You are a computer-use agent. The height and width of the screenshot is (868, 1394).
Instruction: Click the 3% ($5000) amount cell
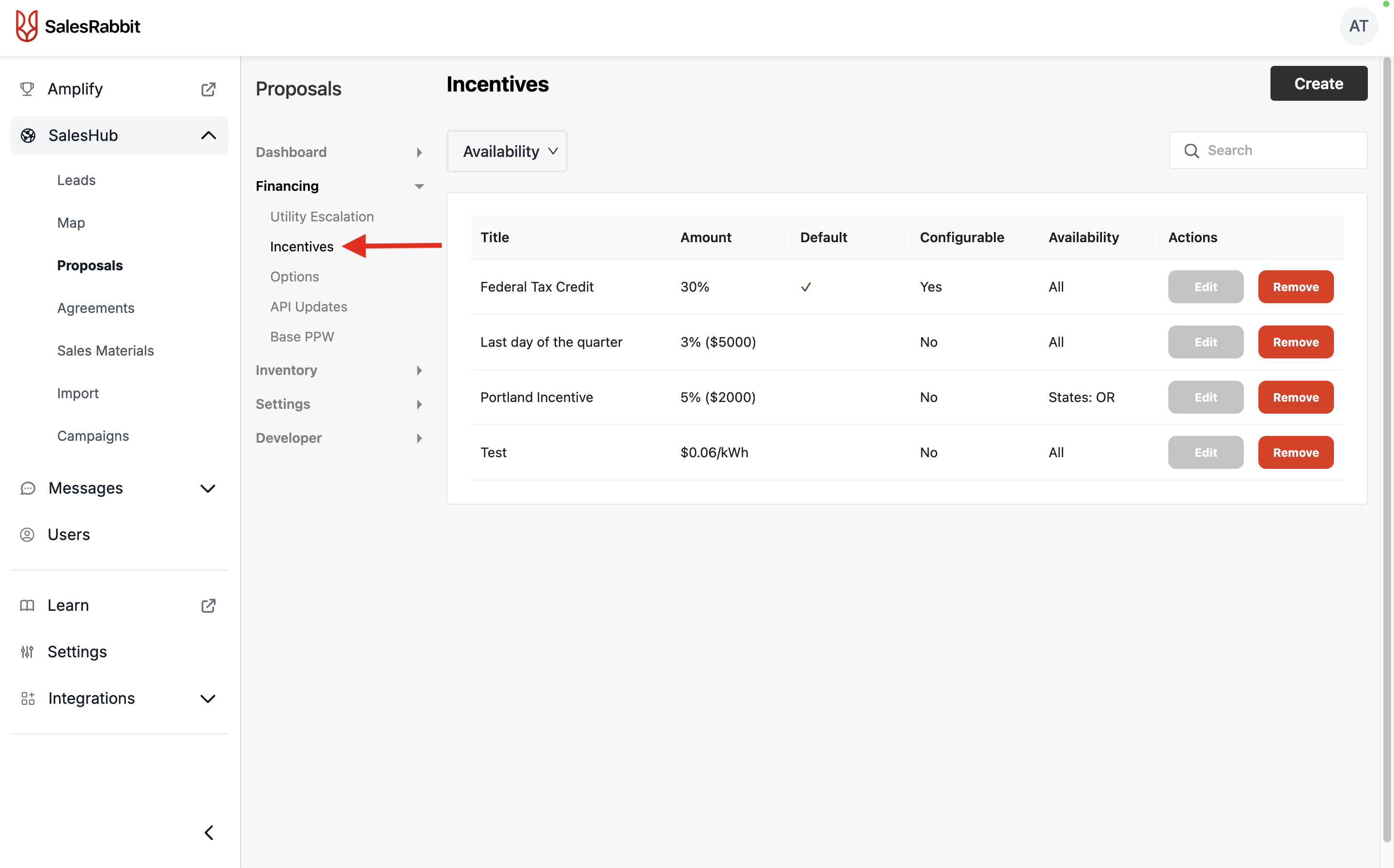click(x=717, y=342)
